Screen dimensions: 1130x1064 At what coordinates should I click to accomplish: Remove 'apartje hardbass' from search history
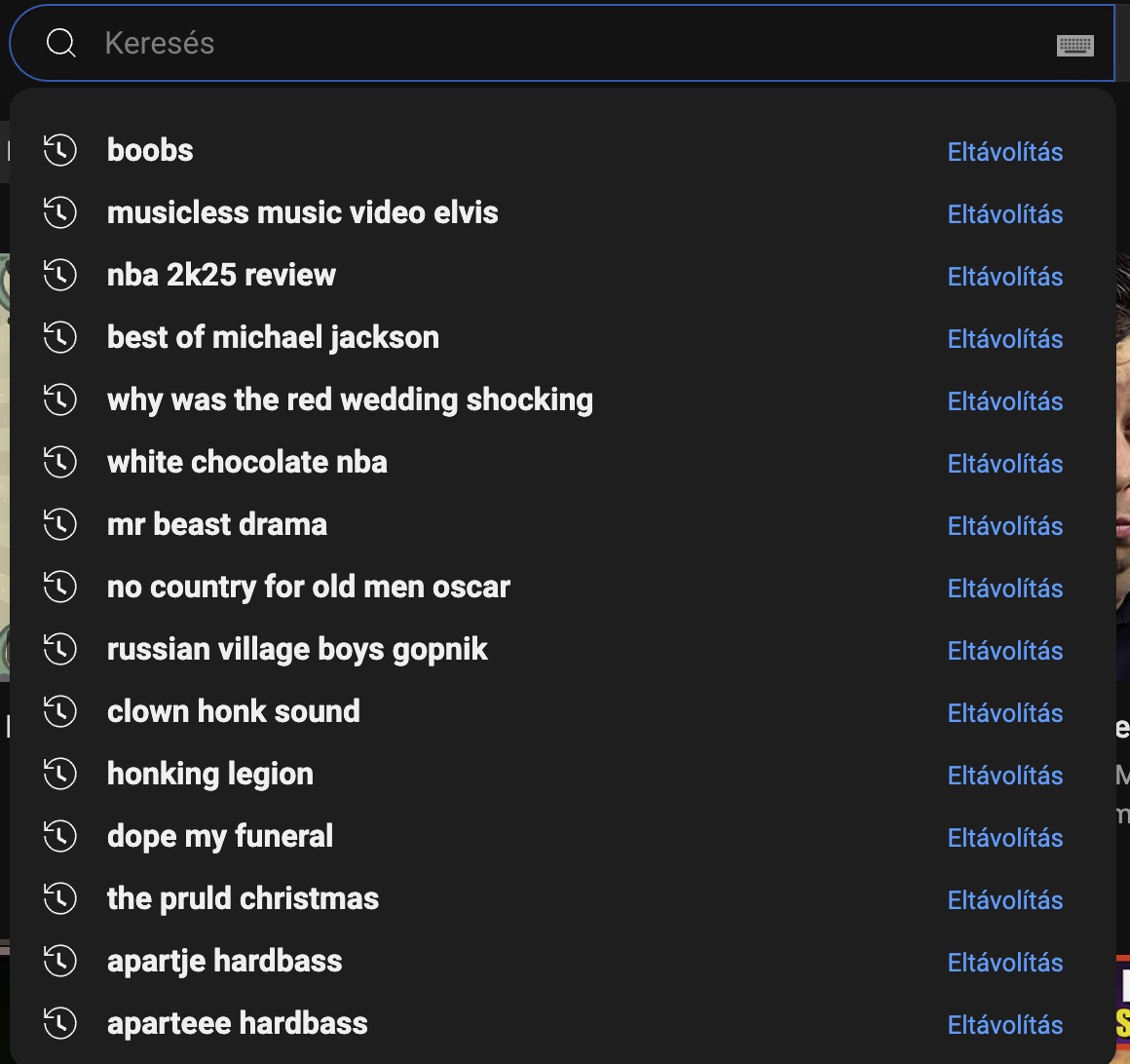click(x=1004, y=963)
